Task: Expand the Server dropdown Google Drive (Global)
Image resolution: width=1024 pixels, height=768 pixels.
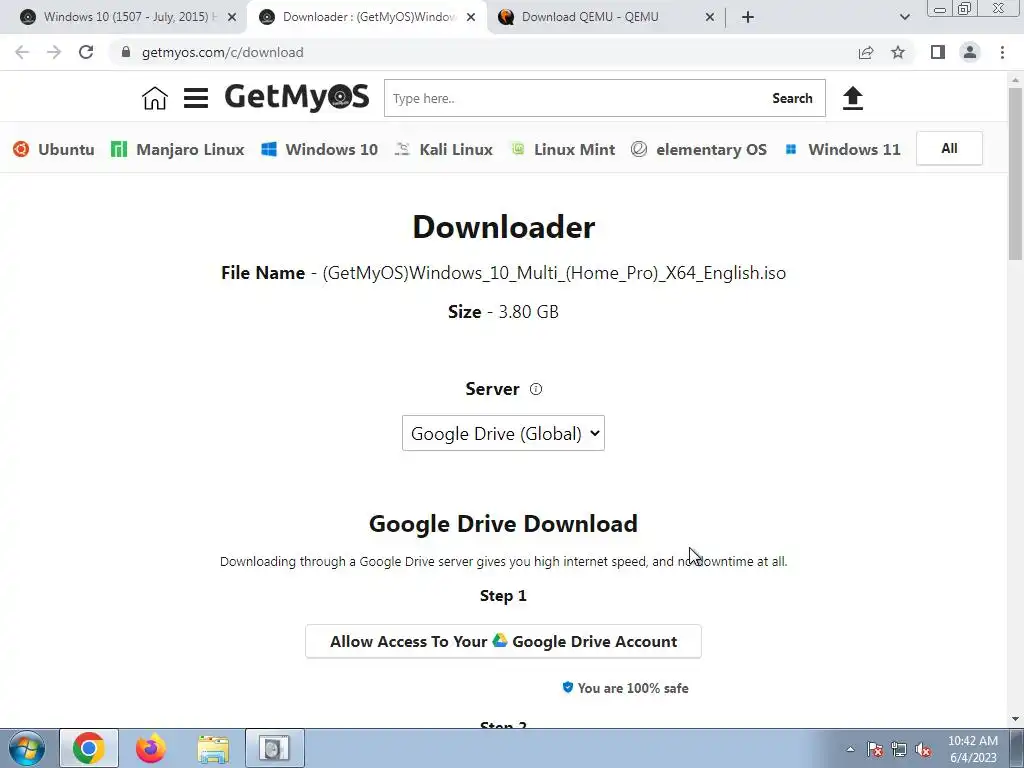Action: point(503,433)
